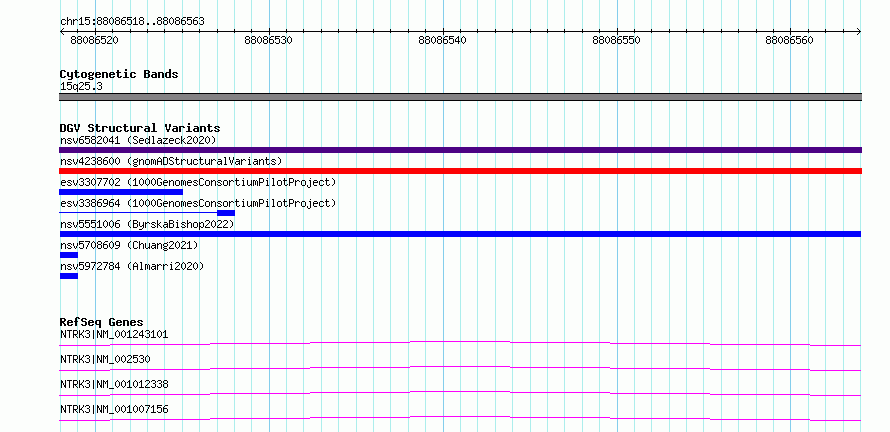Click the NM_001243101 magenta intron line

(x=460, y=343)
